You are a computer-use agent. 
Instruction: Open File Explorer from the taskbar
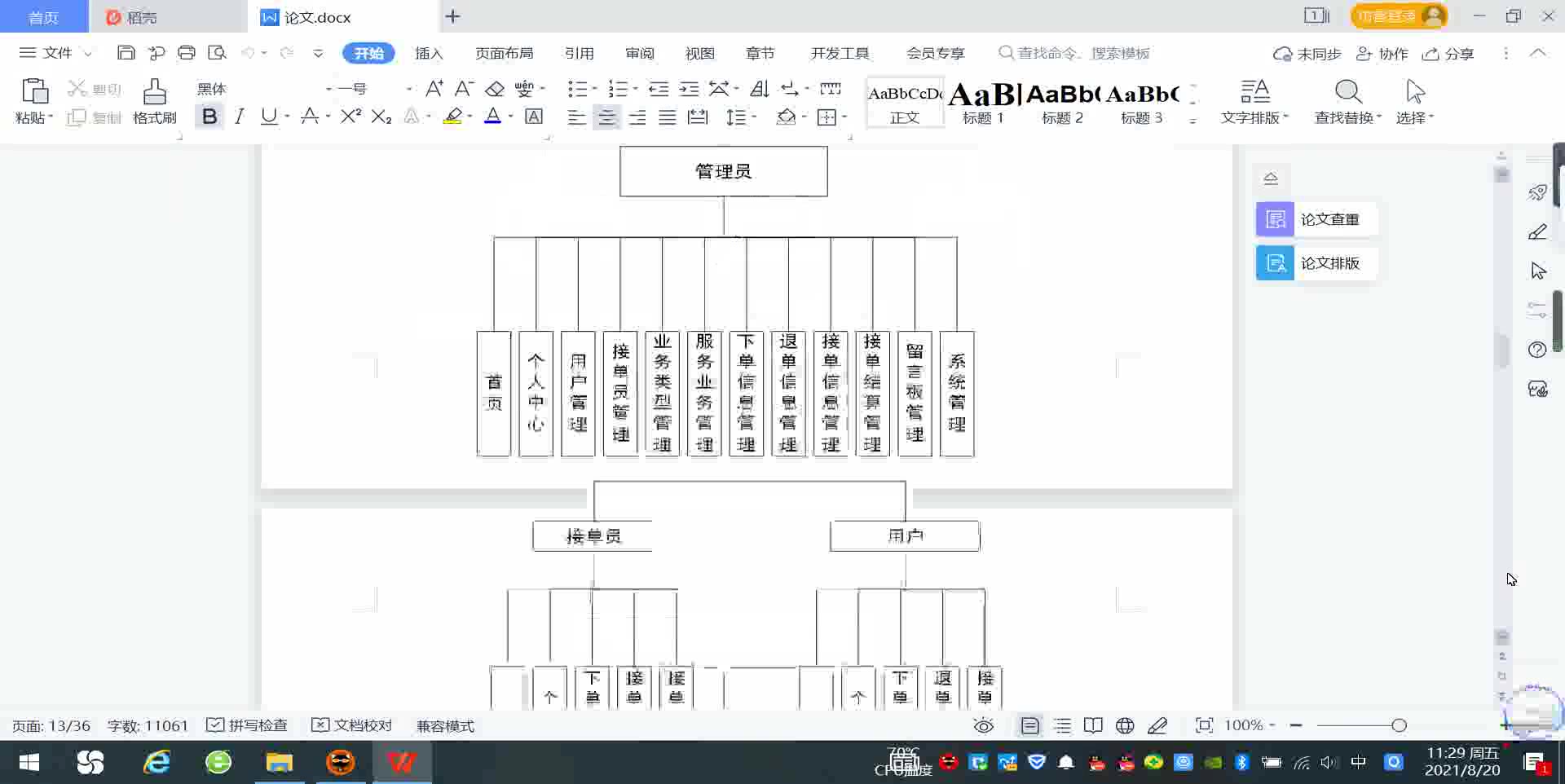279,763
